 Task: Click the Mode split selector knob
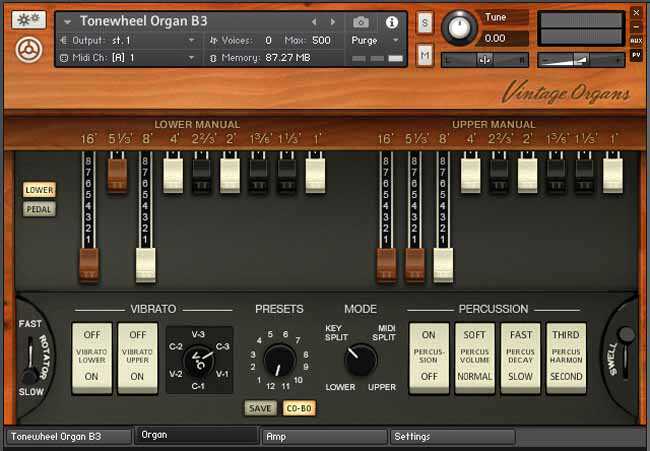[x=360, y=359]
